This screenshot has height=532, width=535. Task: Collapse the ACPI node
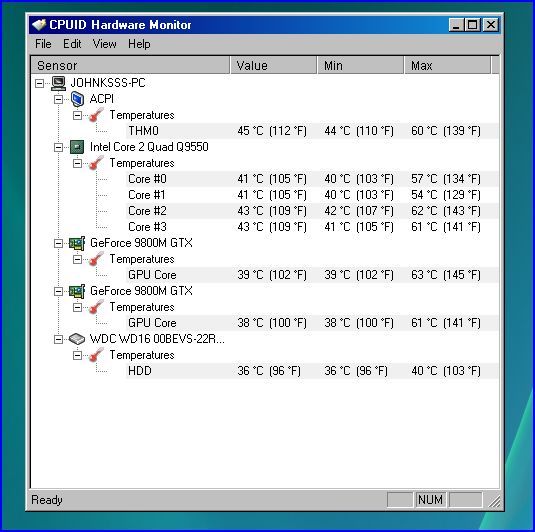click(x=59, y=99)
